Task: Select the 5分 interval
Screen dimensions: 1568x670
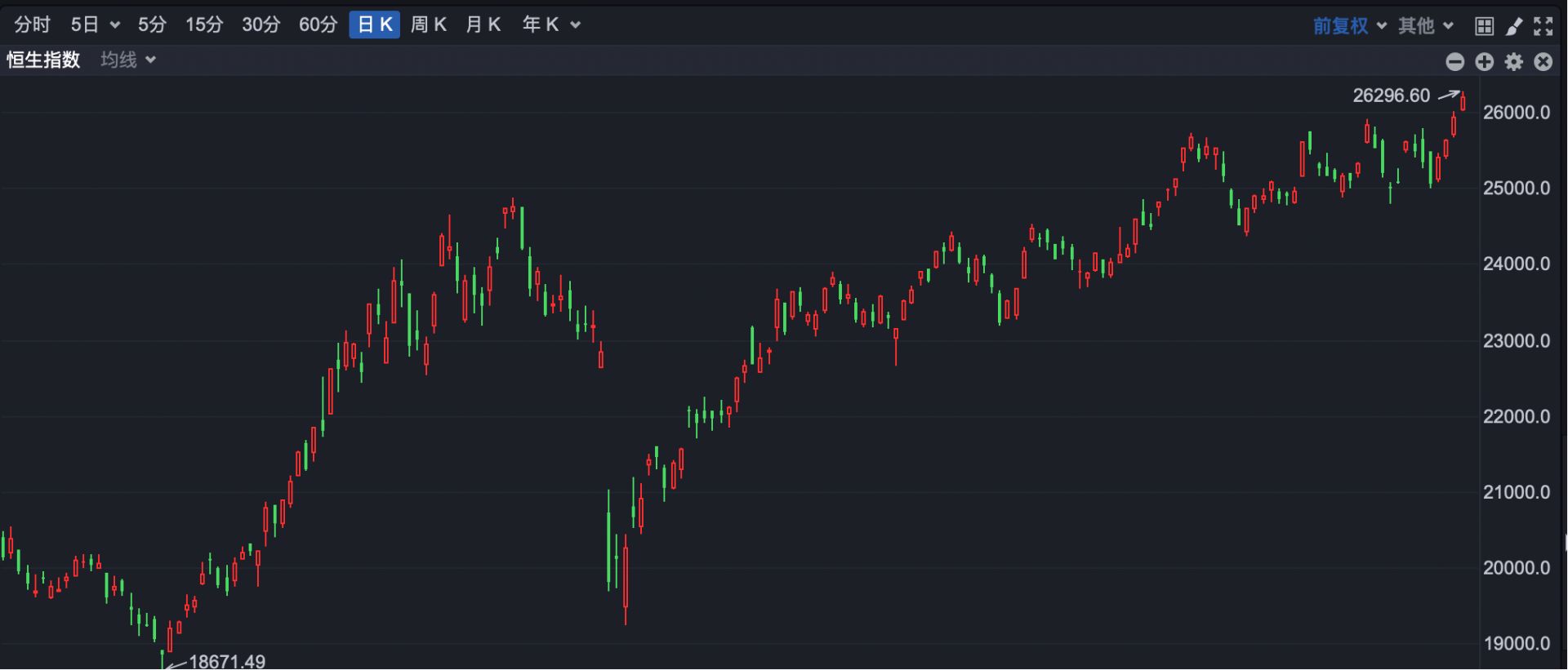Action: [x=152, y=25]
